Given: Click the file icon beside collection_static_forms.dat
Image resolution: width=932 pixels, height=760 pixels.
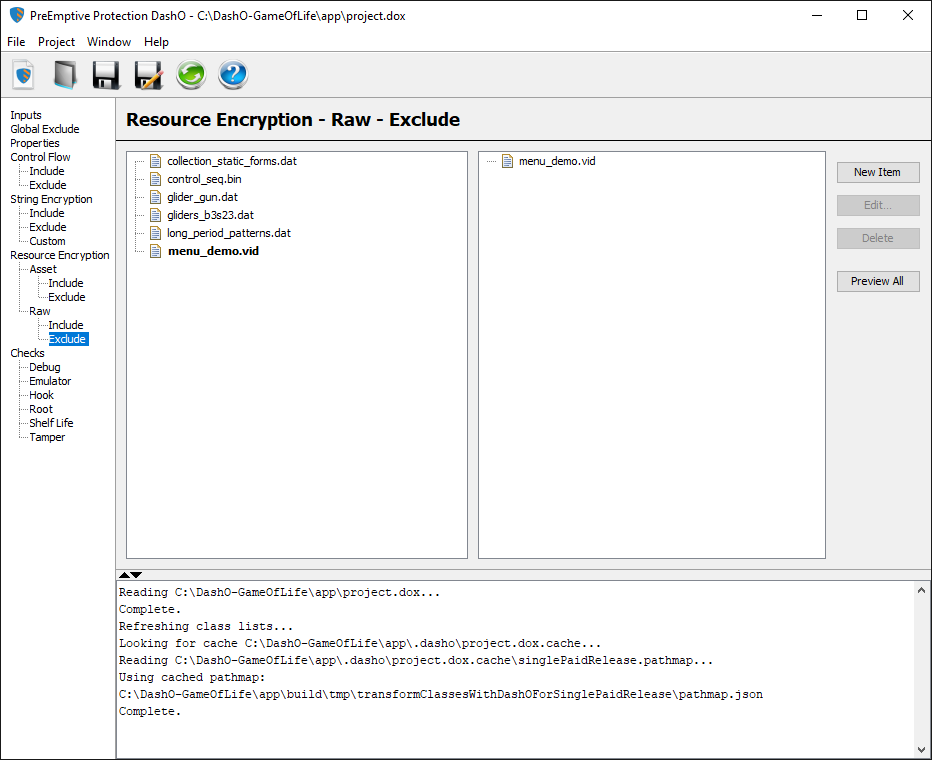Looking at the screenshot, I should tap(156, 161).
